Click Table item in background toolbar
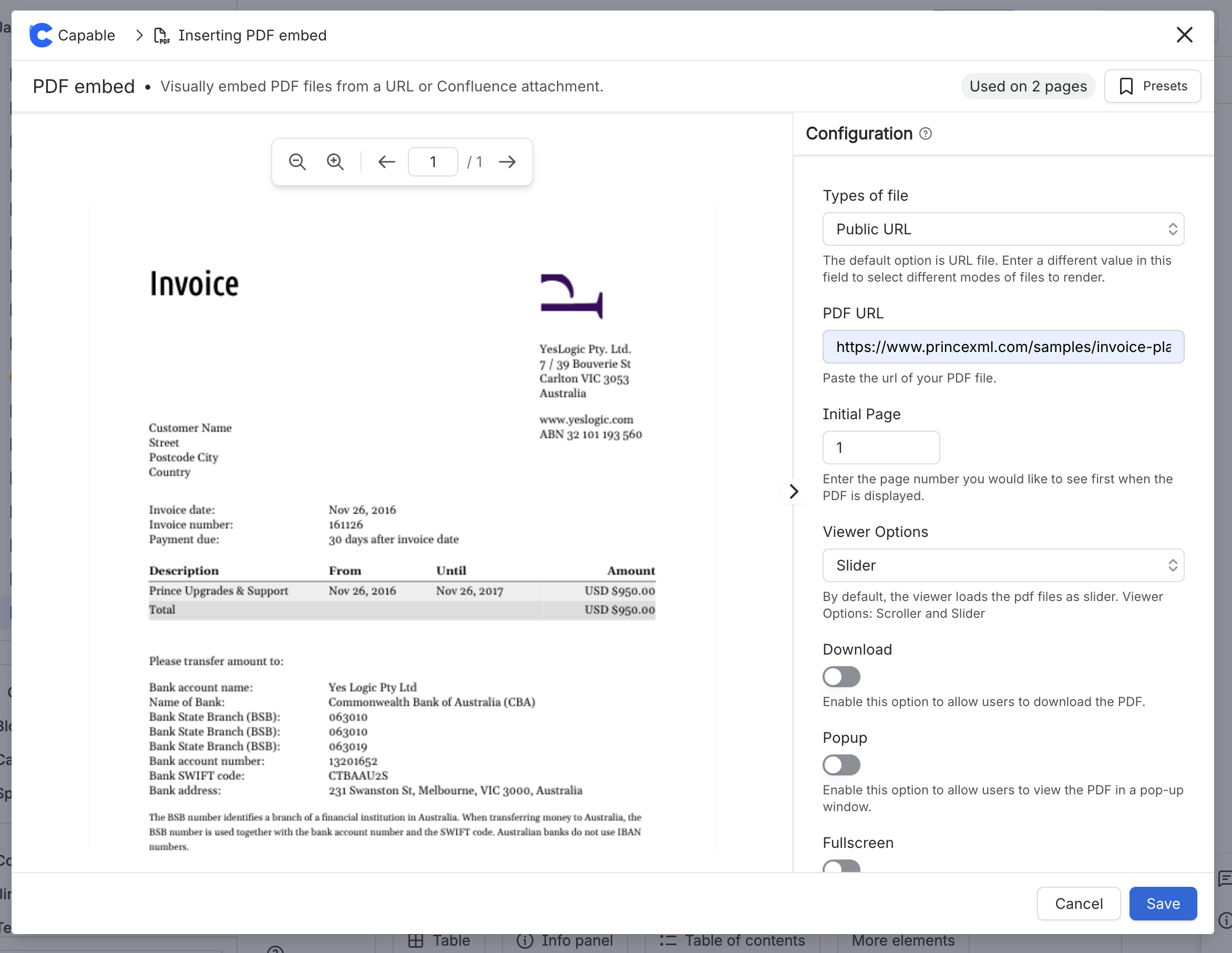Screen dimensions: 1232x953 [x=439, y=940]
